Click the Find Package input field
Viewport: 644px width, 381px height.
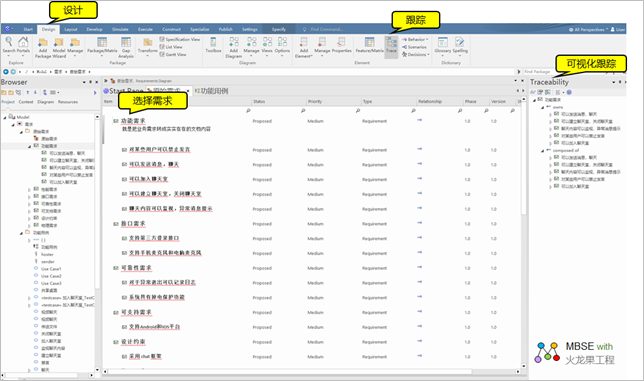[x=539, y=72]
